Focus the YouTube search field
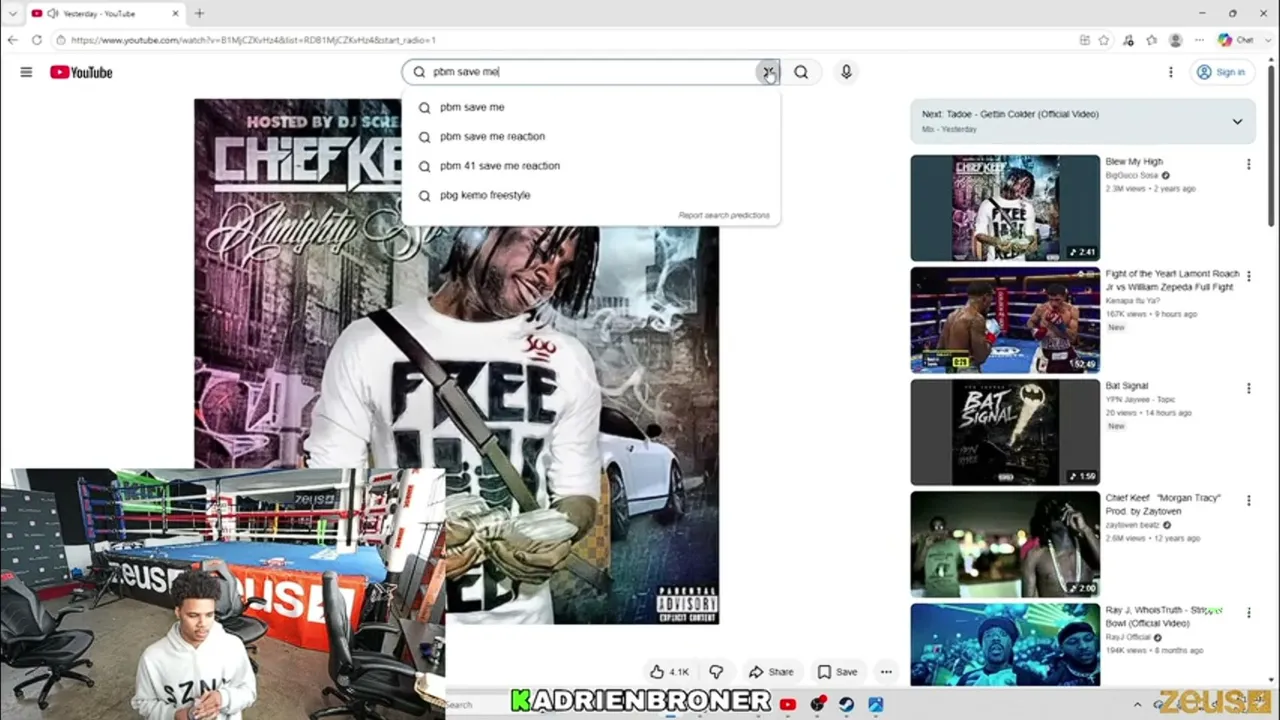 tap(590, 72)
